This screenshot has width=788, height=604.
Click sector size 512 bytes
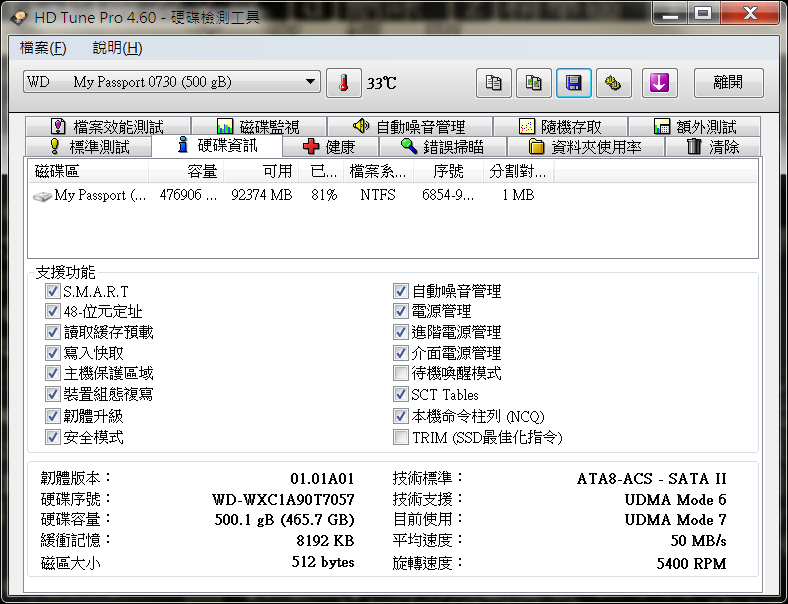pos(323,562)
